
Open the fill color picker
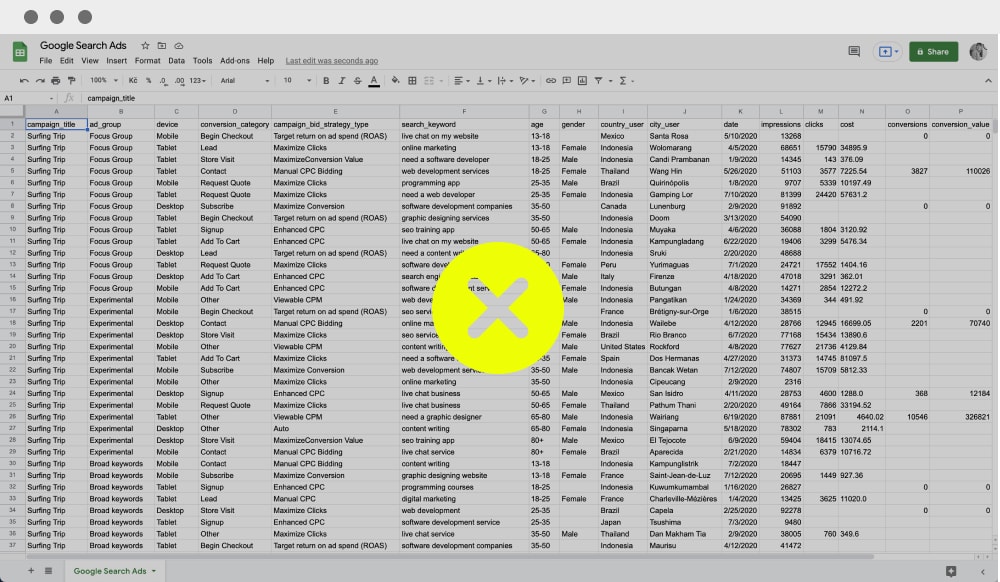point(395,81)
